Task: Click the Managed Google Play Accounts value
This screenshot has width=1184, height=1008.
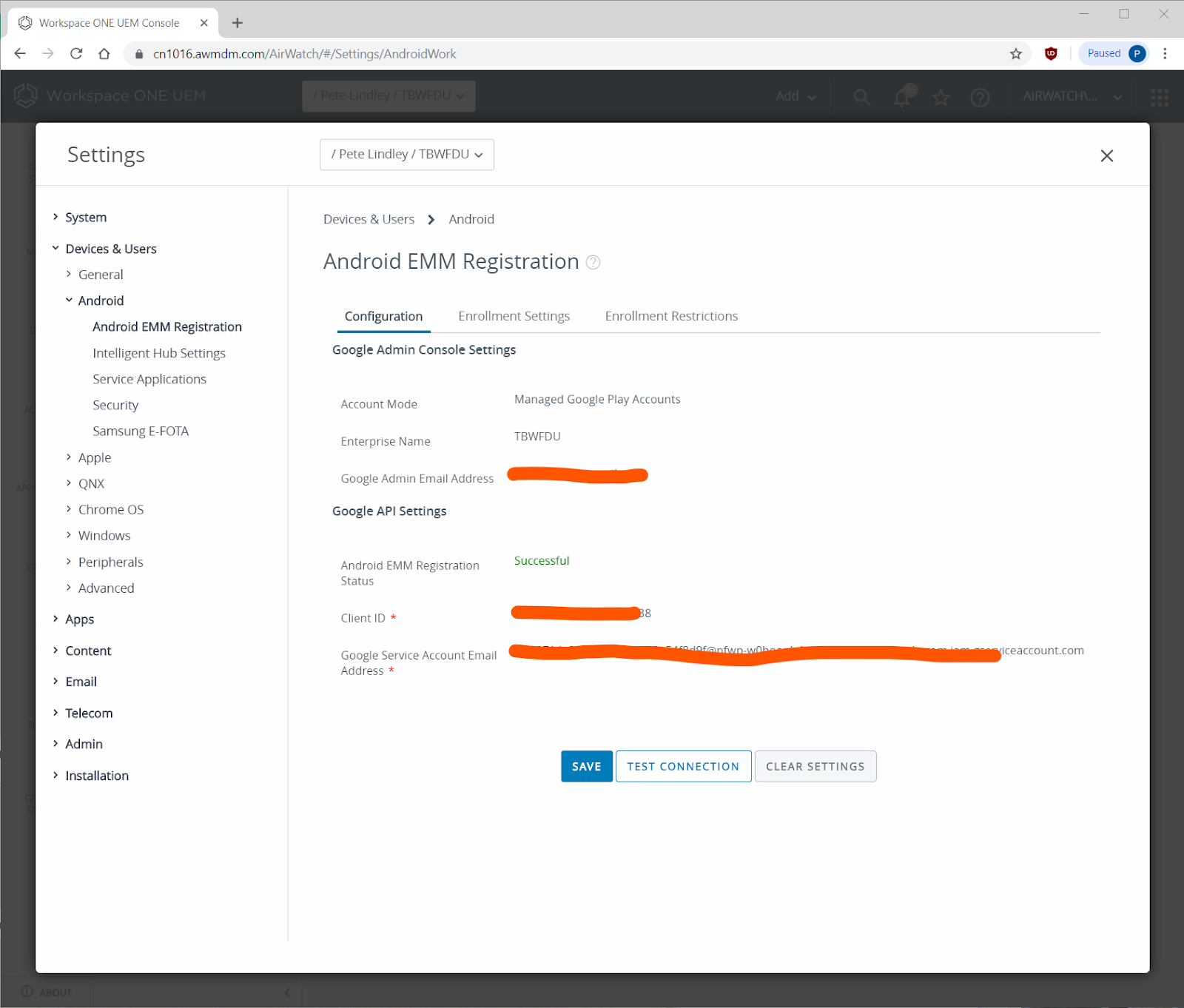Action: click(x=597, y=400)
